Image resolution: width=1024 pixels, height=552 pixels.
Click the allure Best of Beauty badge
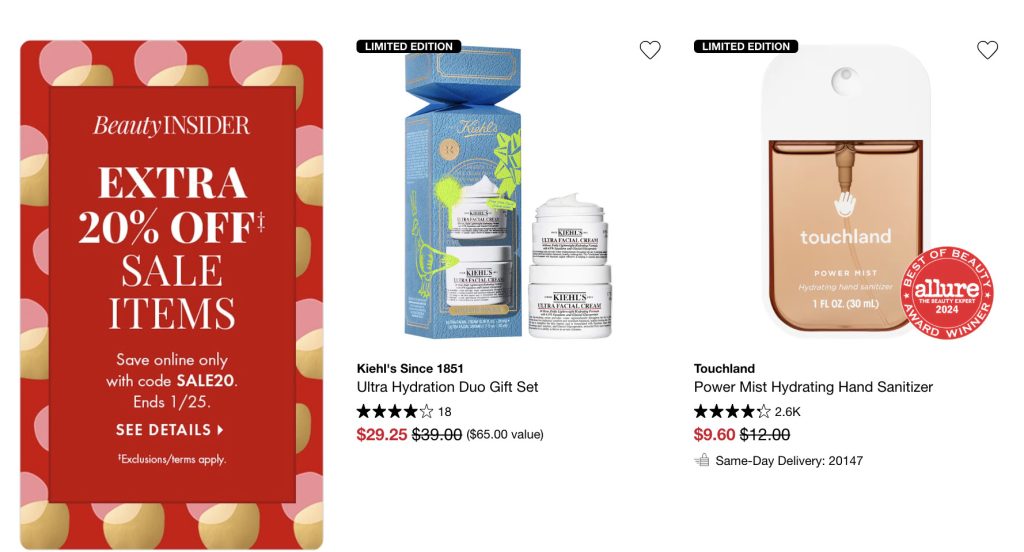[x=947, y=293]
